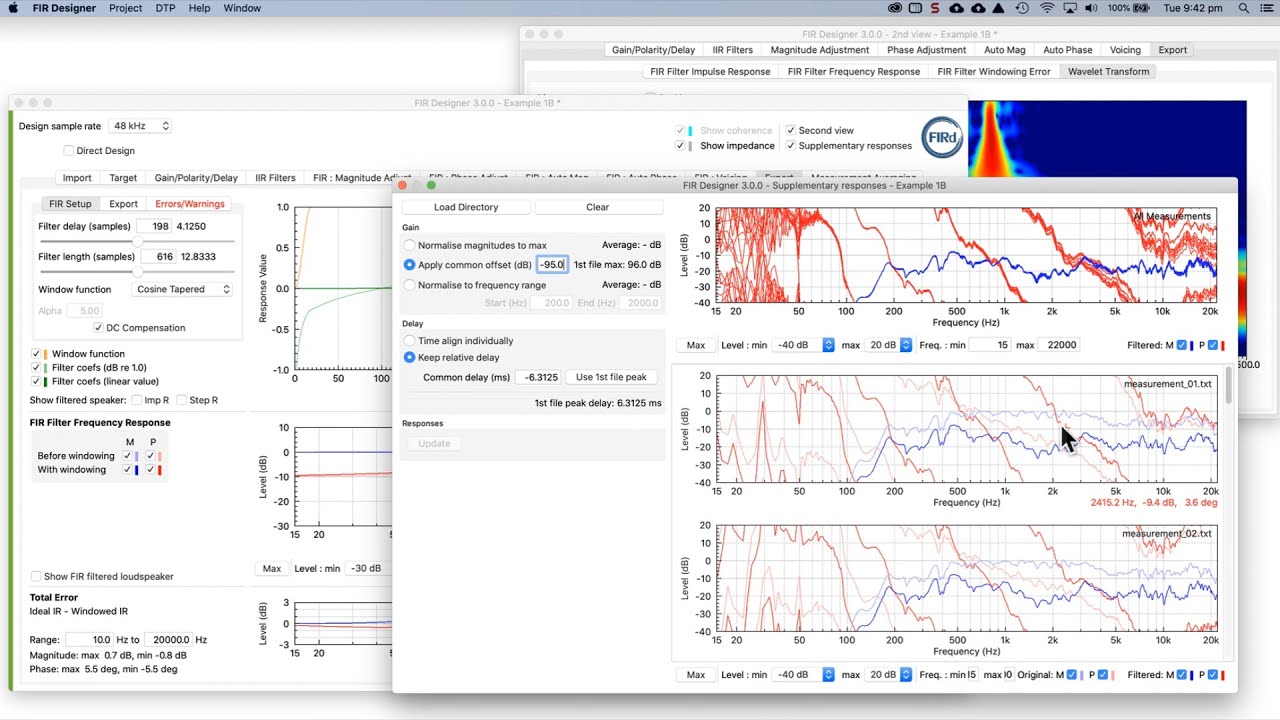
Task: Click the FIRd logo in main window
Action: (942, 138)
